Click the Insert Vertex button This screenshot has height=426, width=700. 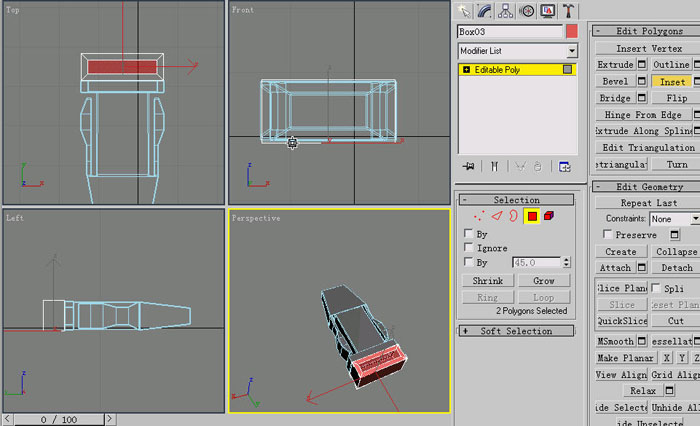[648, 48]
